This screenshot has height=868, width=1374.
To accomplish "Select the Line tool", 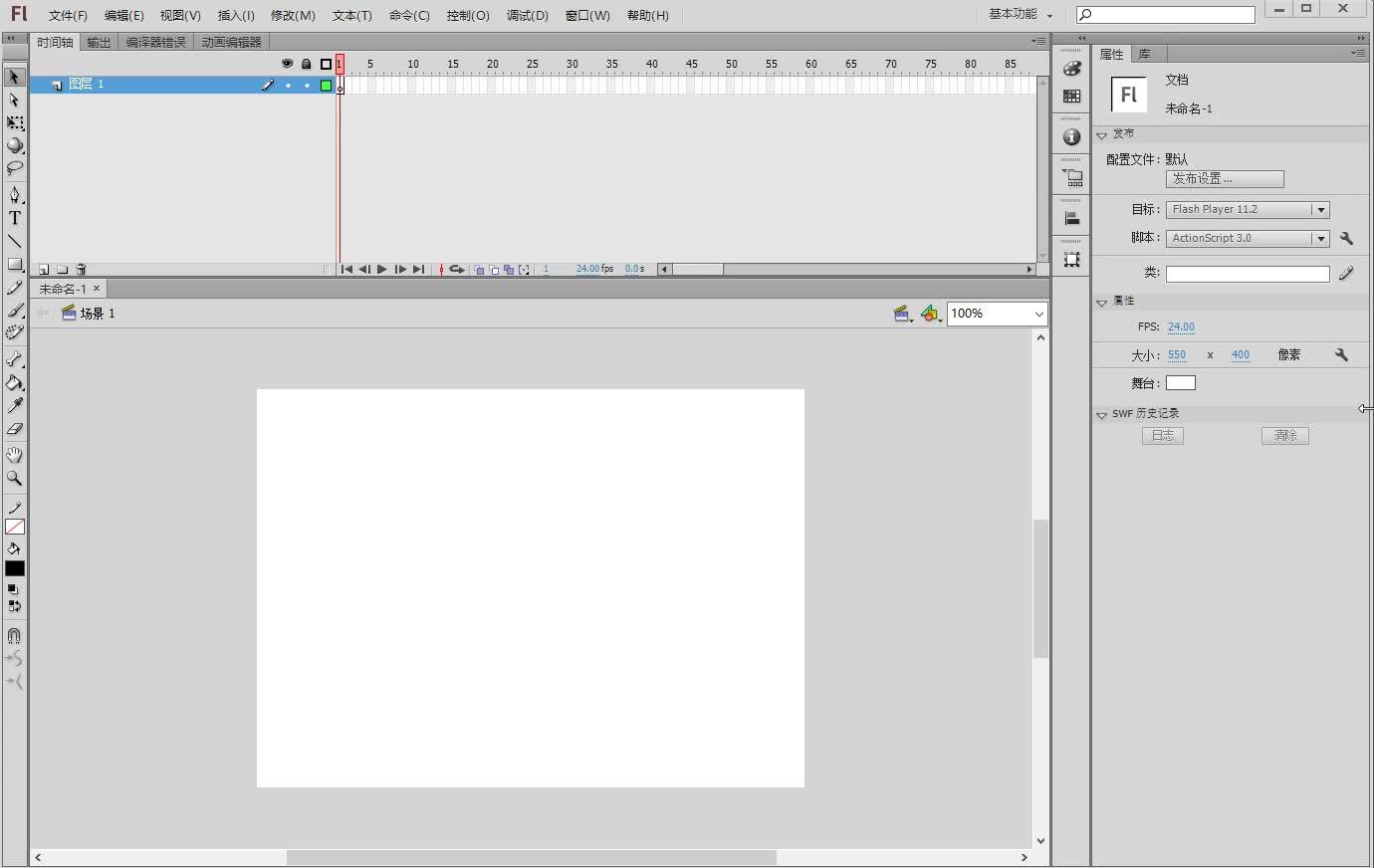I will click(14, 241).
